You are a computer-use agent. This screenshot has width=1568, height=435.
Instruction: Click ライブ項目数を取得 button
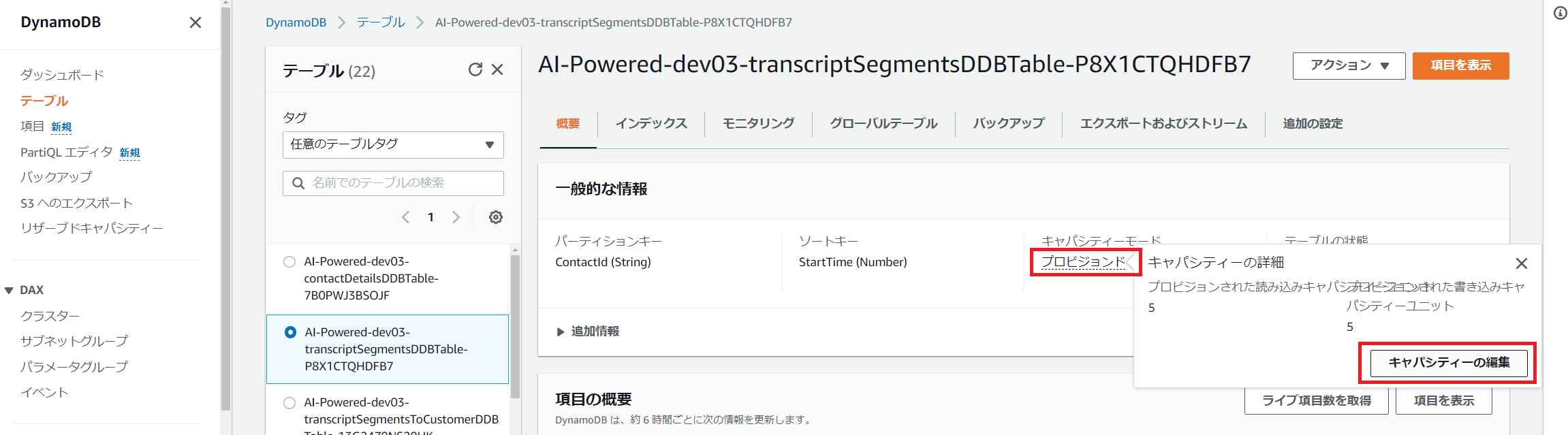coord(1317,400)
